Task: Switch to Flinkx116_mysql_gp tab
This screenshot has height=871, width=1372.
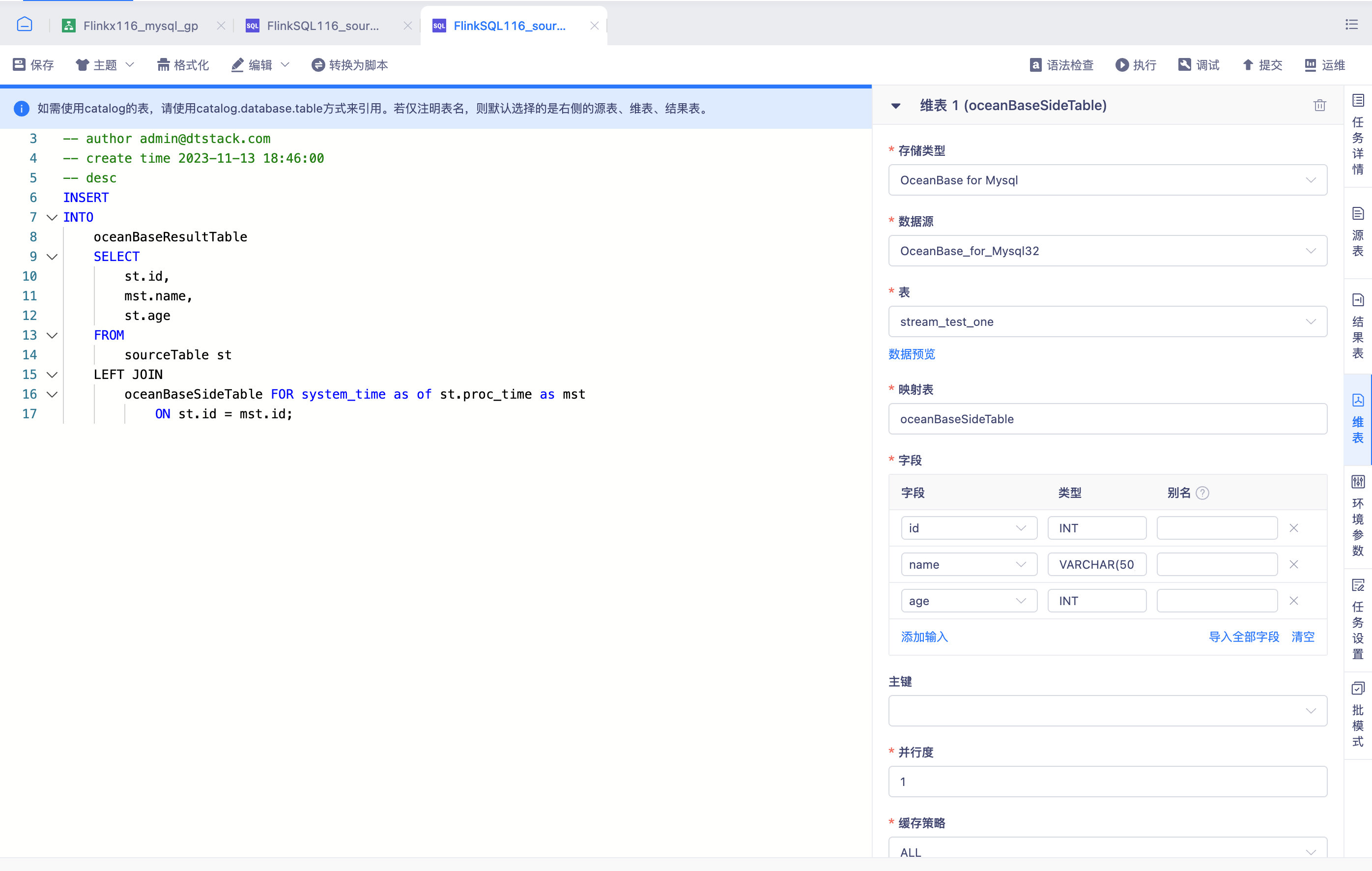Action: [x=140, y=26]
